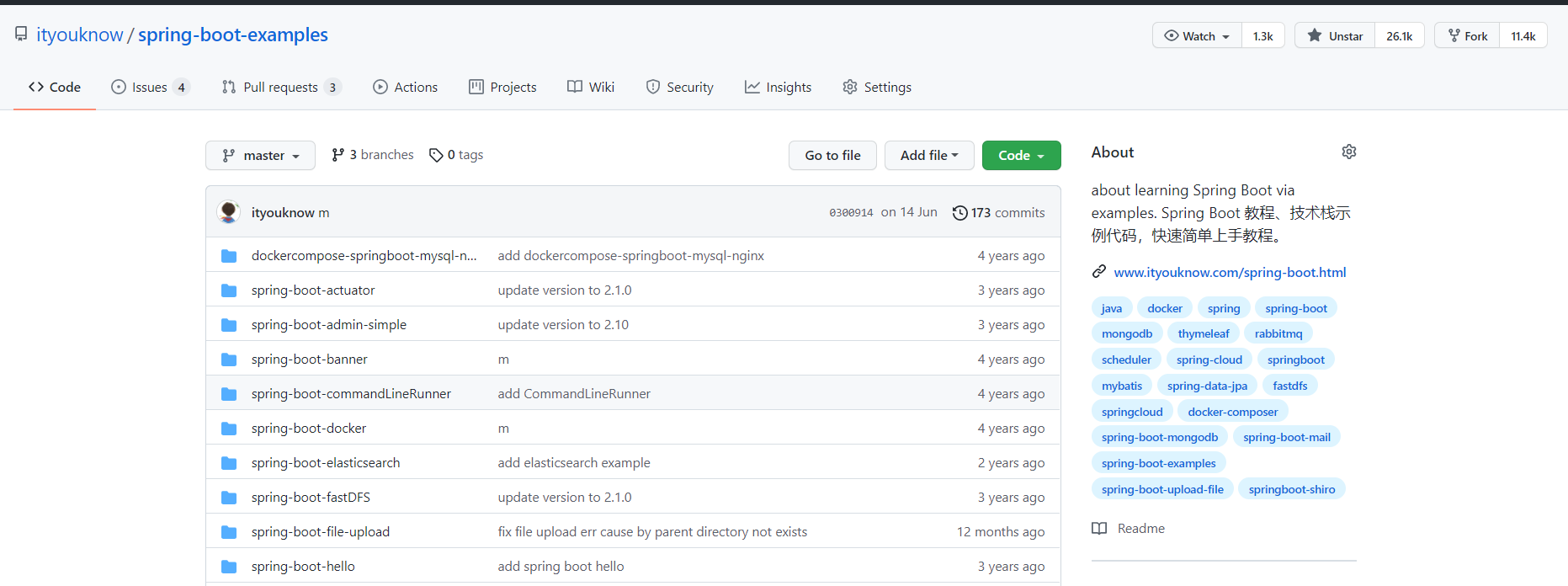Open the Watch notifications dropdown
This screenshot has width=1568, height=586.
click(1197, 36)
